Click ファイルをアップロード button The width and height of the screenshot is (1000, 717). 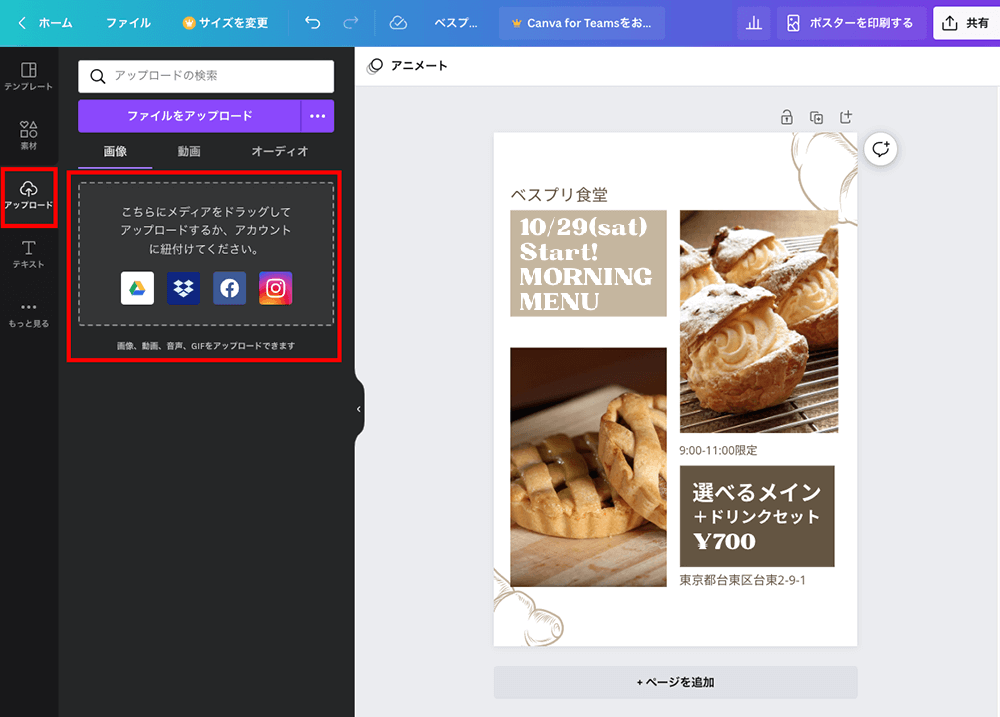click(189, 116)
